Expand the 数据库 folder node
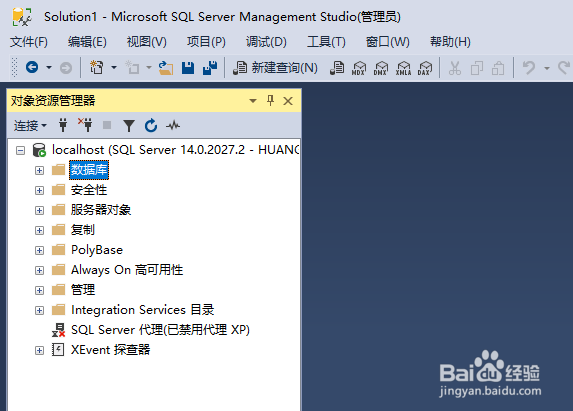This screenshot has height=411, width=573. point(39,171)
